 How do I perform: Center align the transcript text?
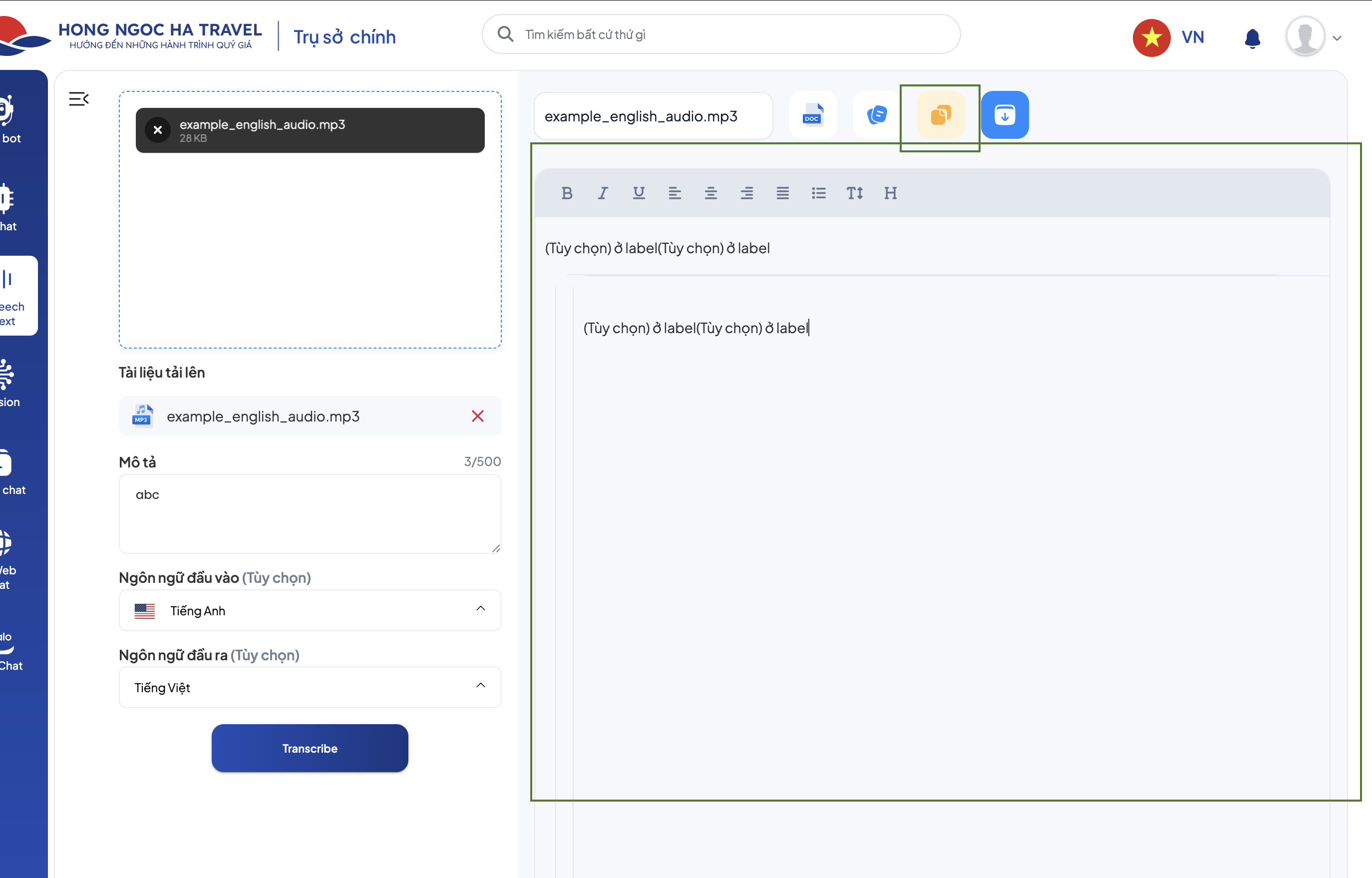click(710, 193)
